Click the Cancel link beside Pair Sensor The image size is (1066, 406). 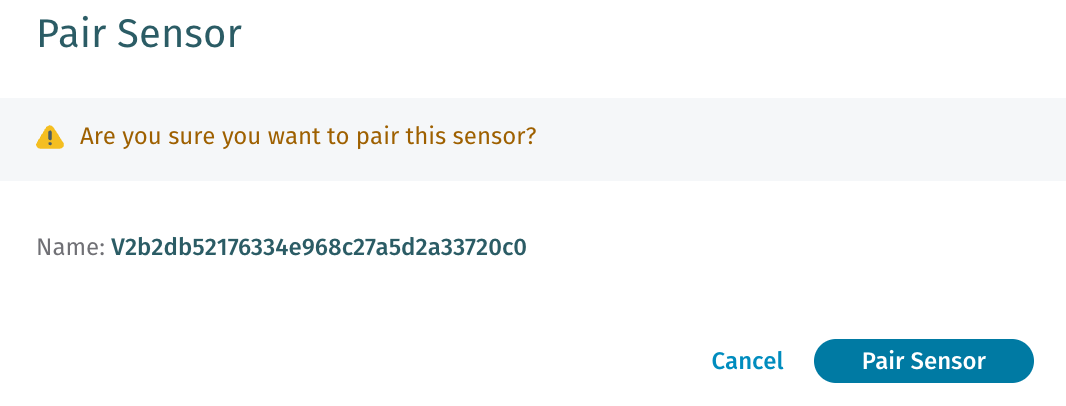747,361
